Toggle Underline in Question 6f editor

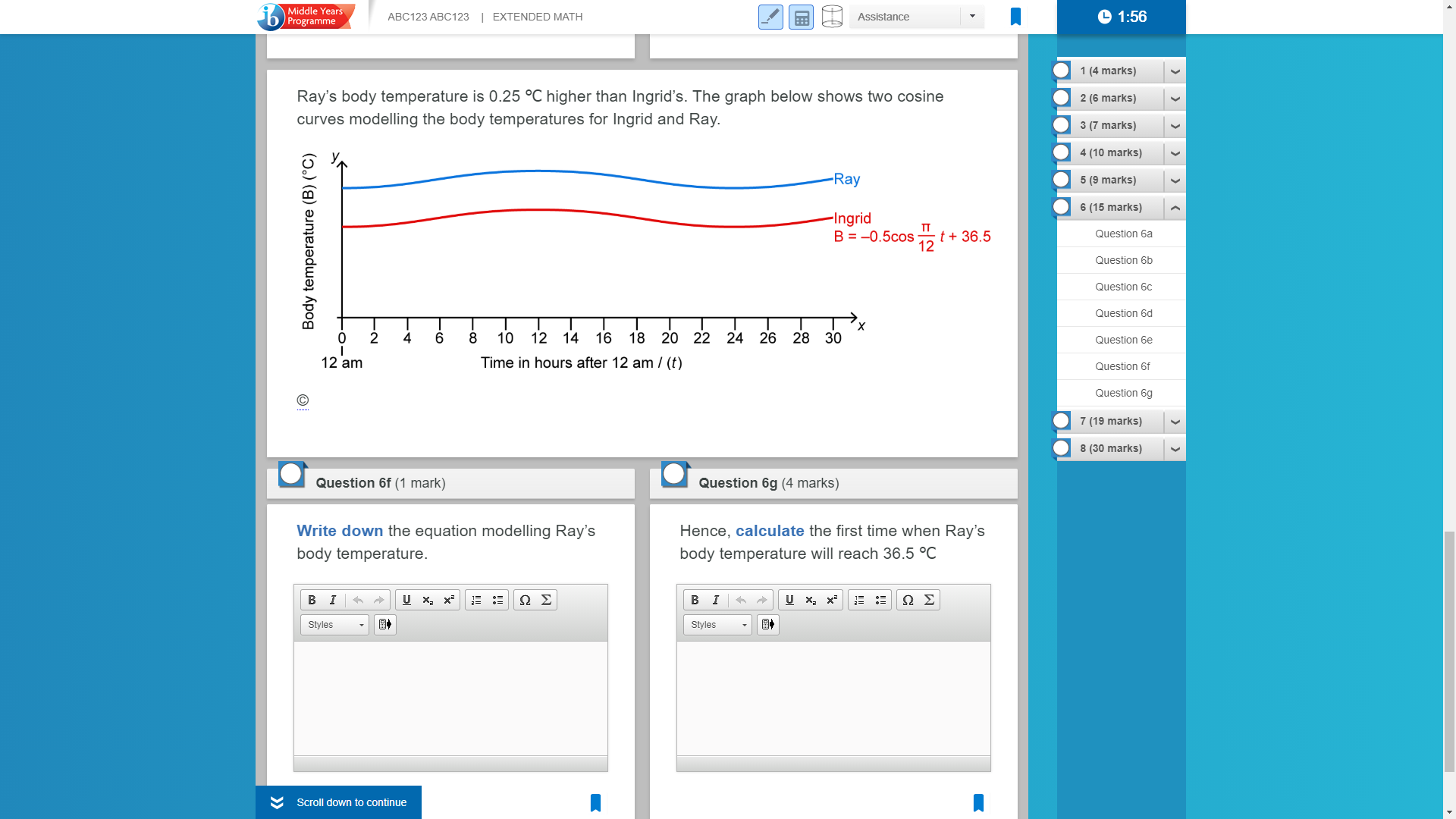coord(406,600)
